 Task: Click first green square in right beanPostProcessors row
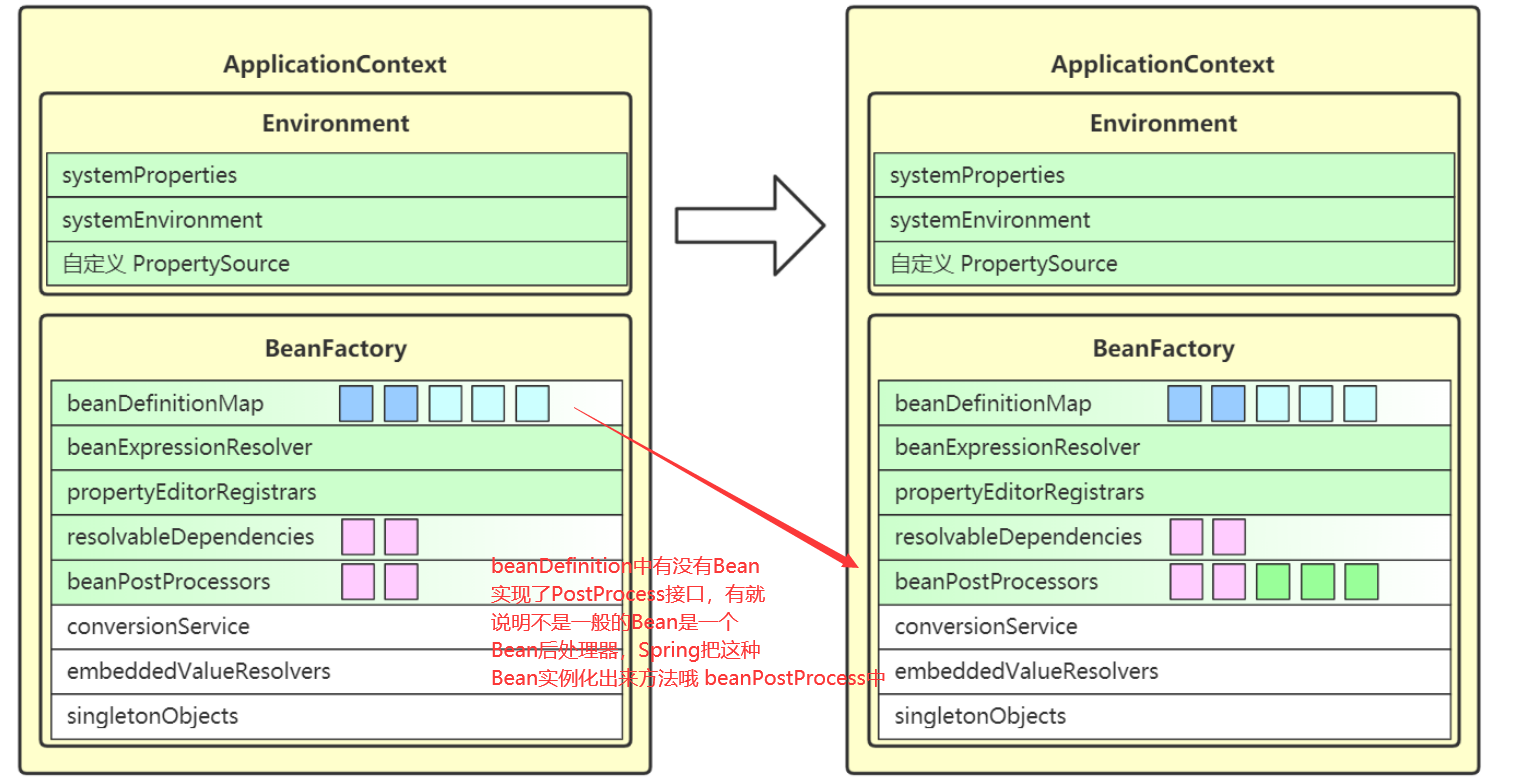pyautogui.click(x=1274, y=581)
